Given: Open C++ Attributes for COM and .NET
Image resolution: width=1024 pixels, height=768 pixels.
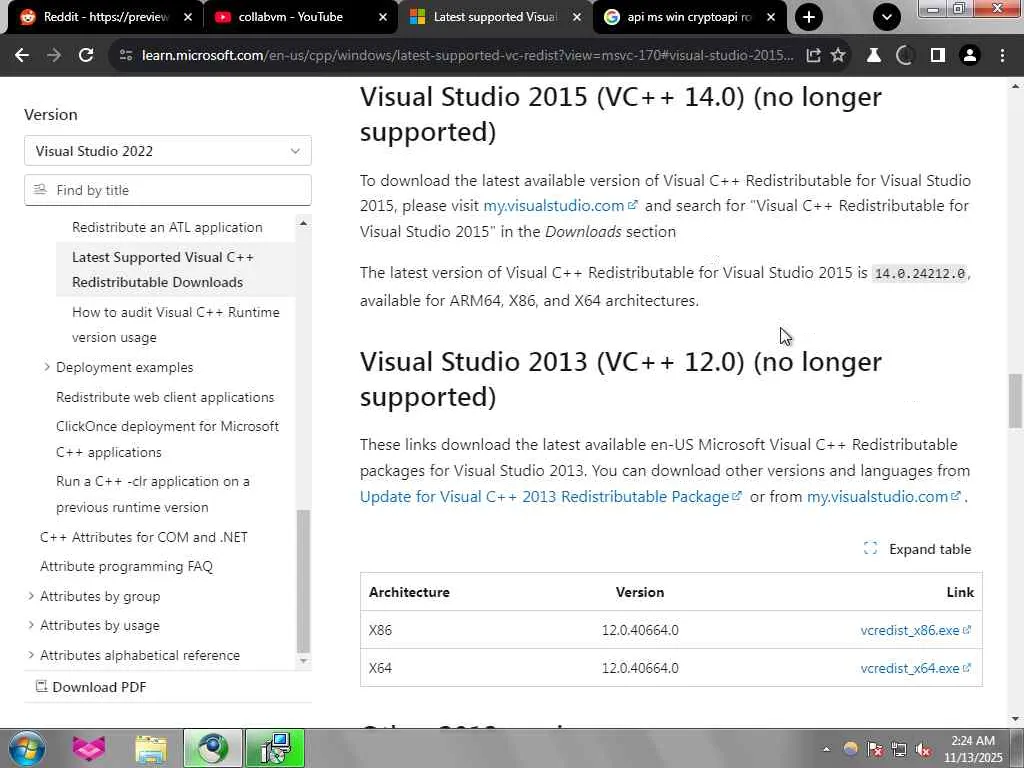Looking at the screenshot, I should 144,537.
